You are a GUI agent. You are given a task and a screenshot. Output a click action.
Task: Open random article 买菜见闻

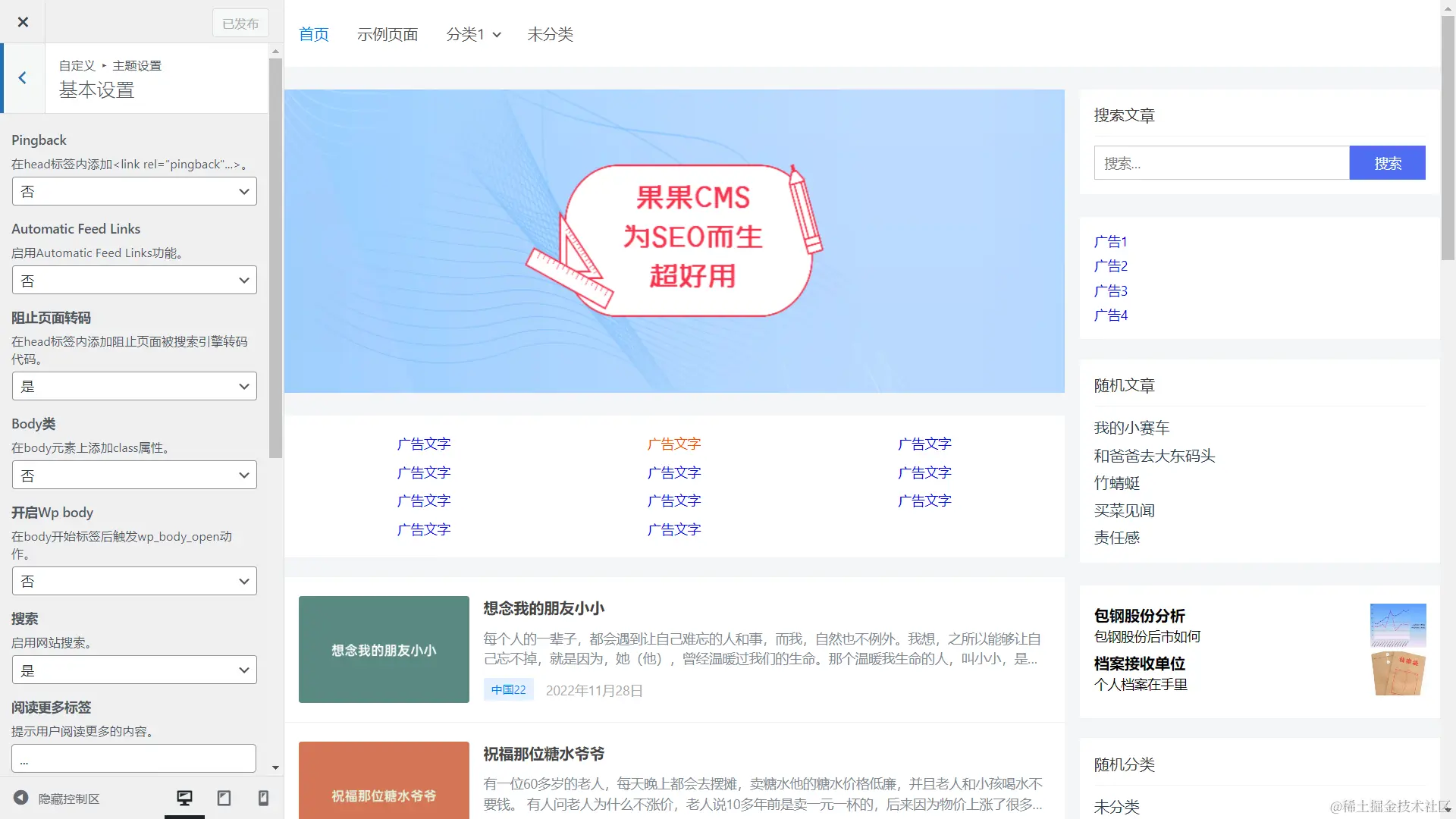click(x=1124, y=510)
